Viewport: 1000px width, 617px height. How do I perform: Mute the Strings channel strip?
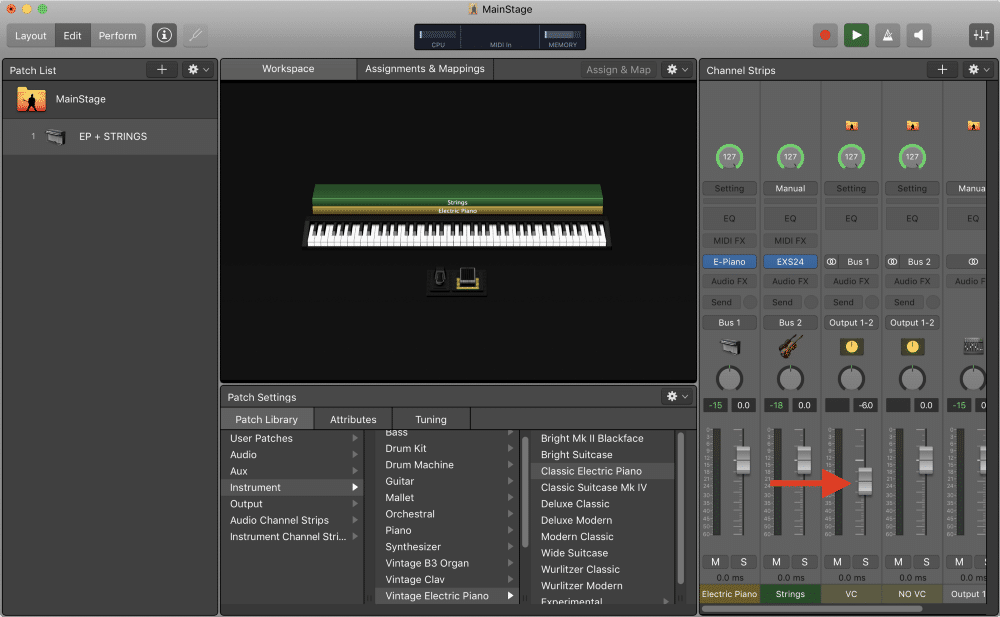coord(776,561)
